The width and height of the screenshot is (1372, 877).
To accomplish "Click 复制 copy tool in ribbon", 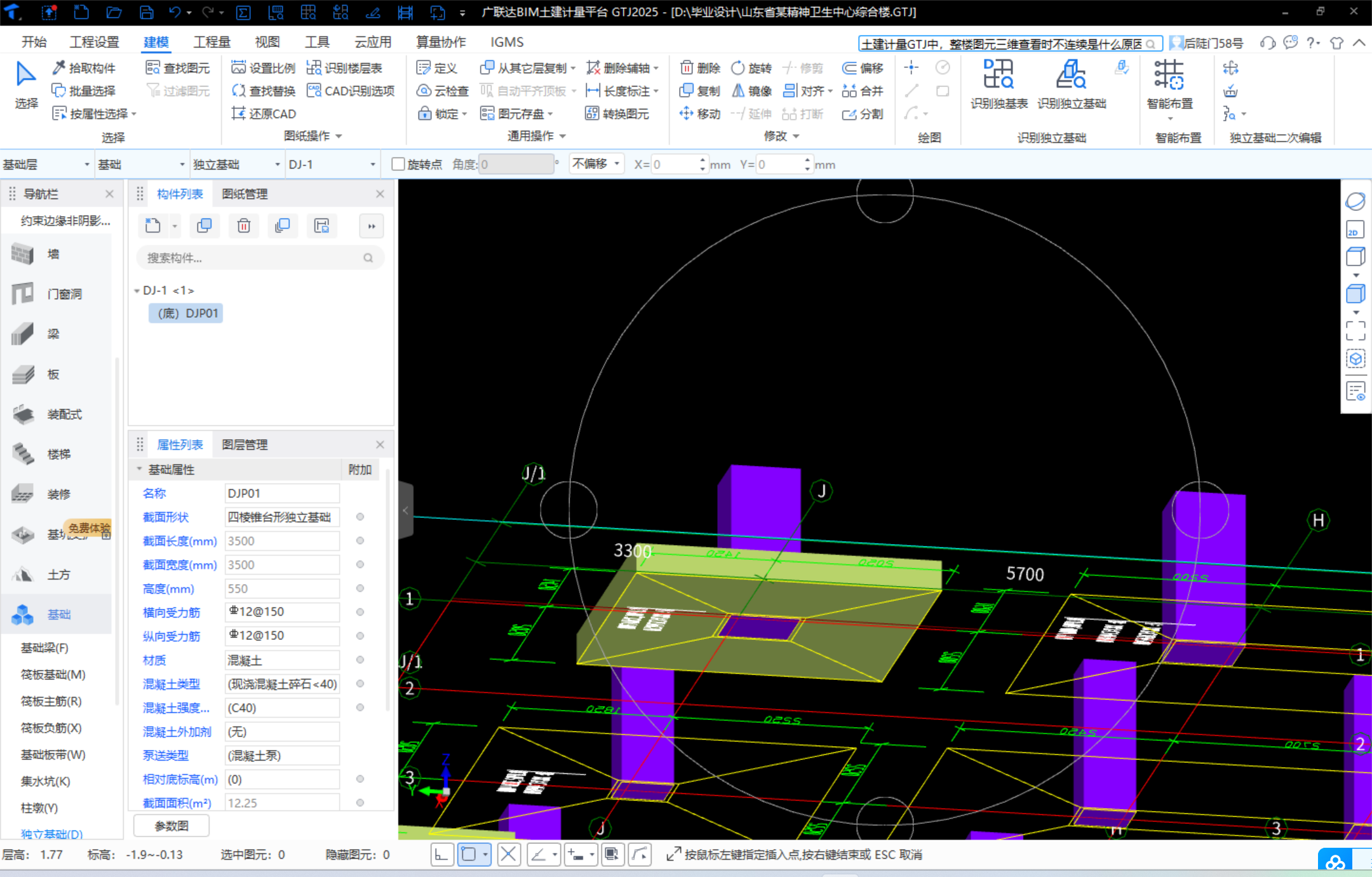I will (x=700, y=91).
